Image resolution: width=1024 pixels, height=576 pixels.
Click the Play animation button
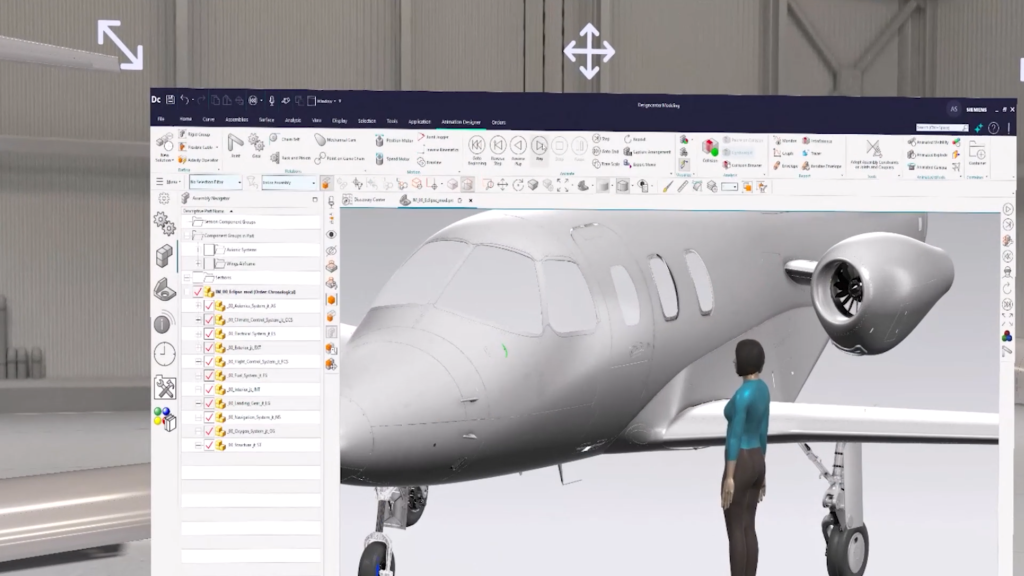[539, 146]
